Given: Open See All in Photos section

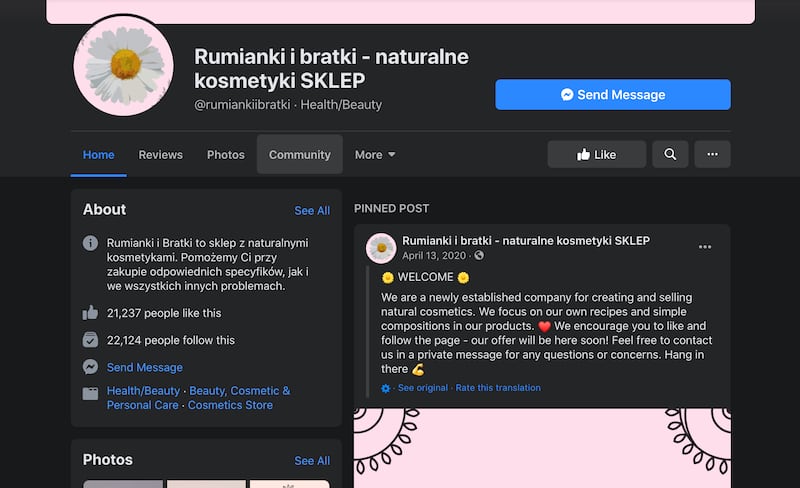Looking at the screenshot, I should click(312, 460).
